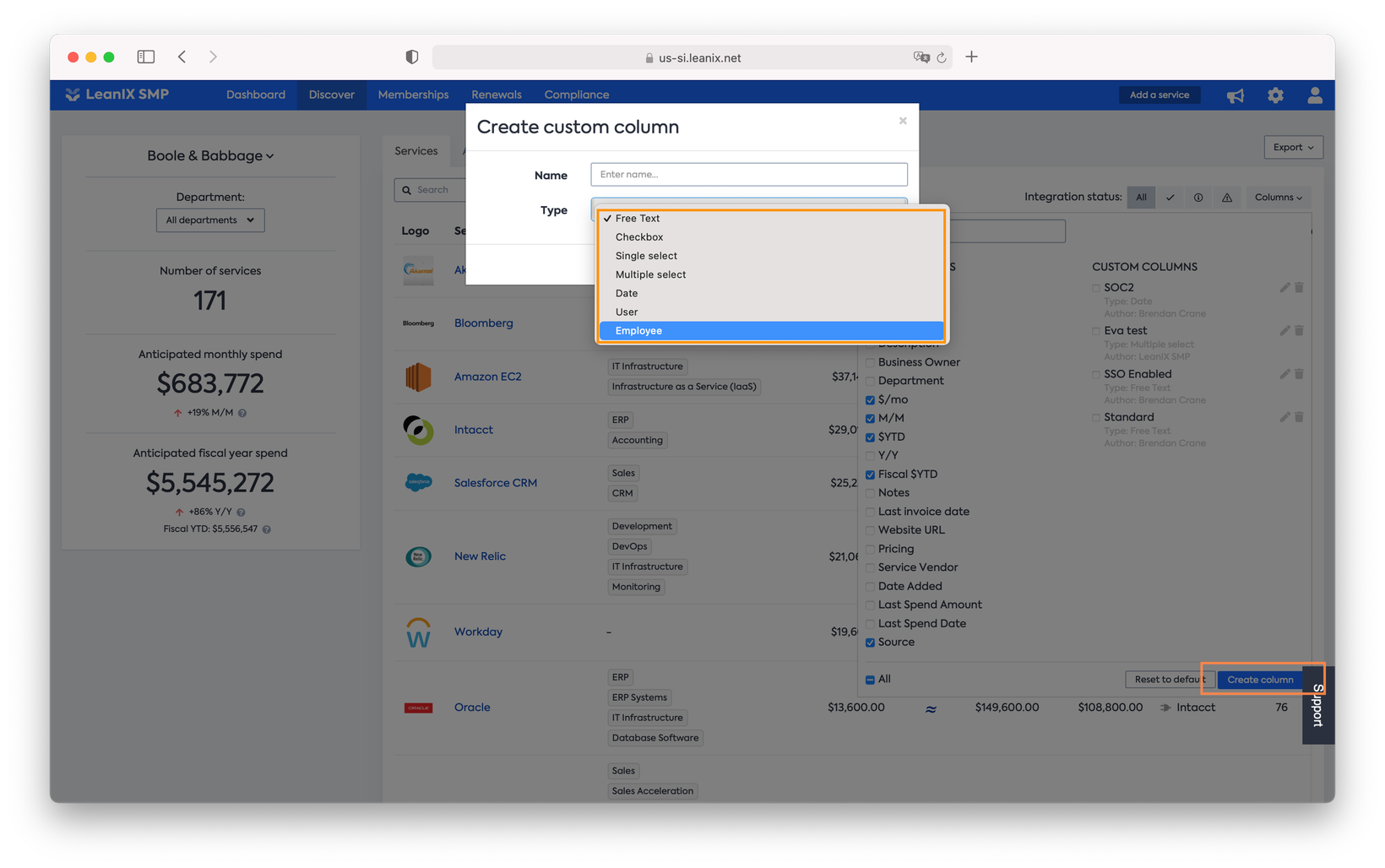1385x868 pixels.
Task: Uncheck the Fiscal $YTD column checkbox
Action: (x=870, y=475)
